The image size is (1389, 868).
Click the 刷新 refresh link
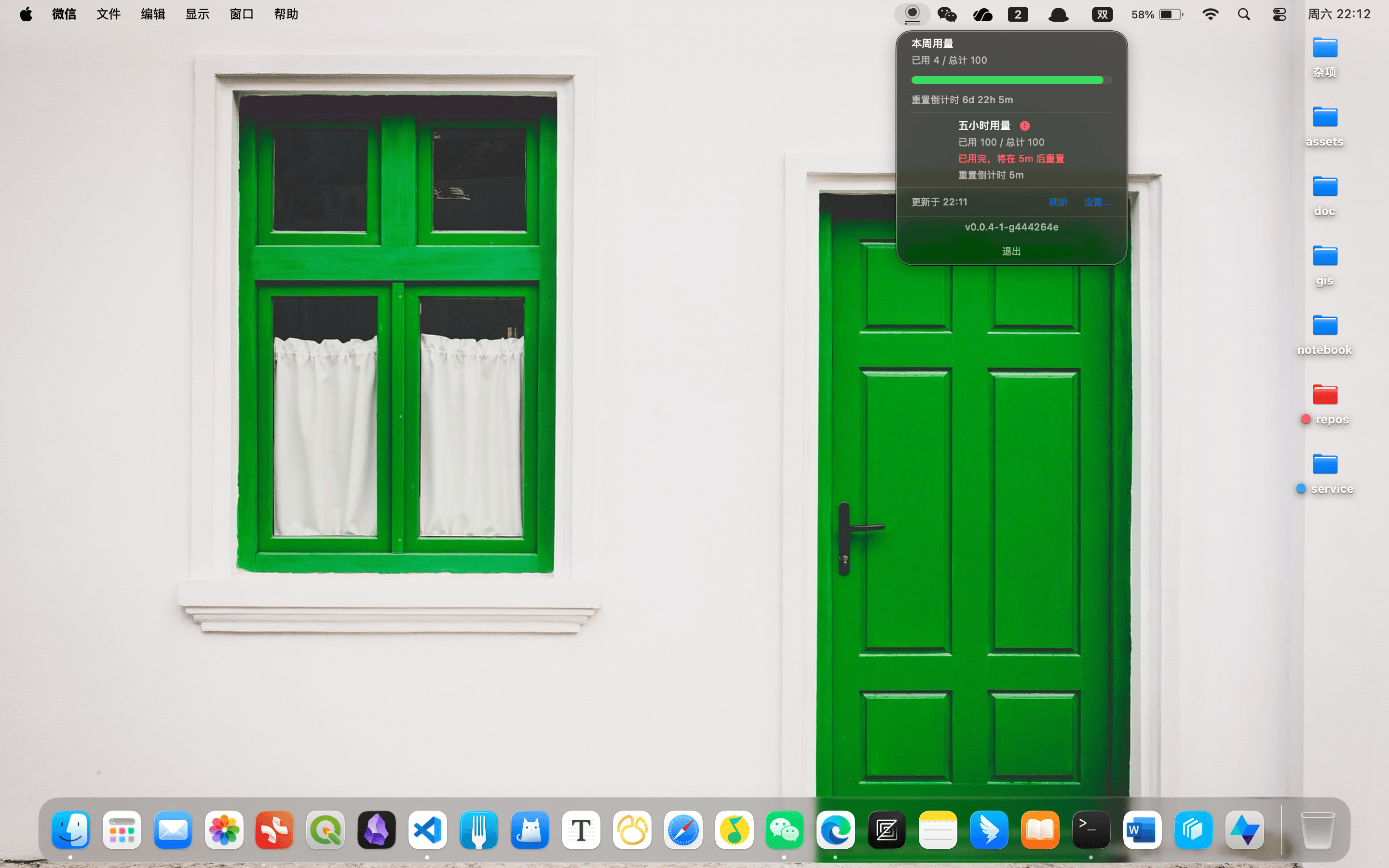(1058, 202)
